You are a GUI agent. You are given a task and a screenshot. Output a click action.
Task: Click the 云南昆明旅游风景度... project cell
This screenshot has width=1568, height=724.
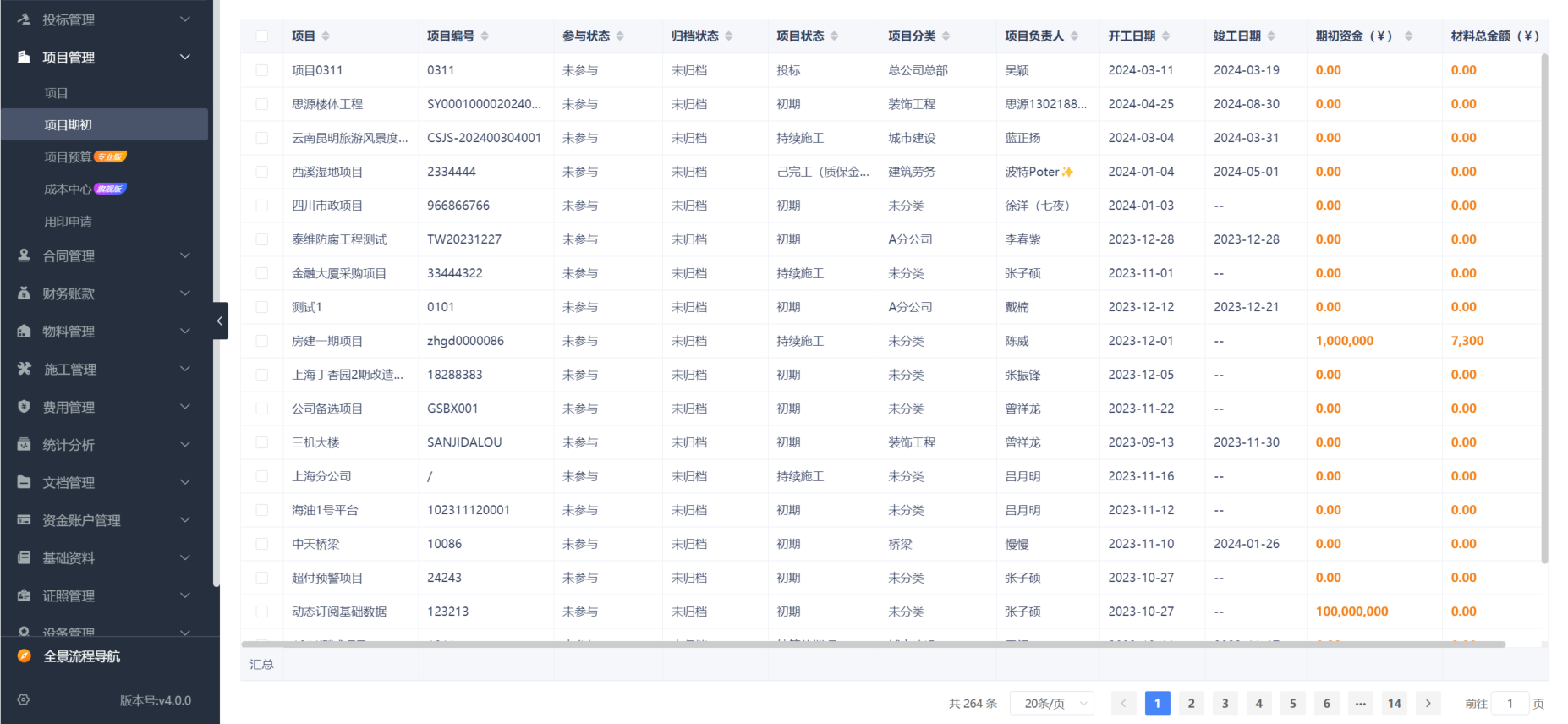[349, 138]
